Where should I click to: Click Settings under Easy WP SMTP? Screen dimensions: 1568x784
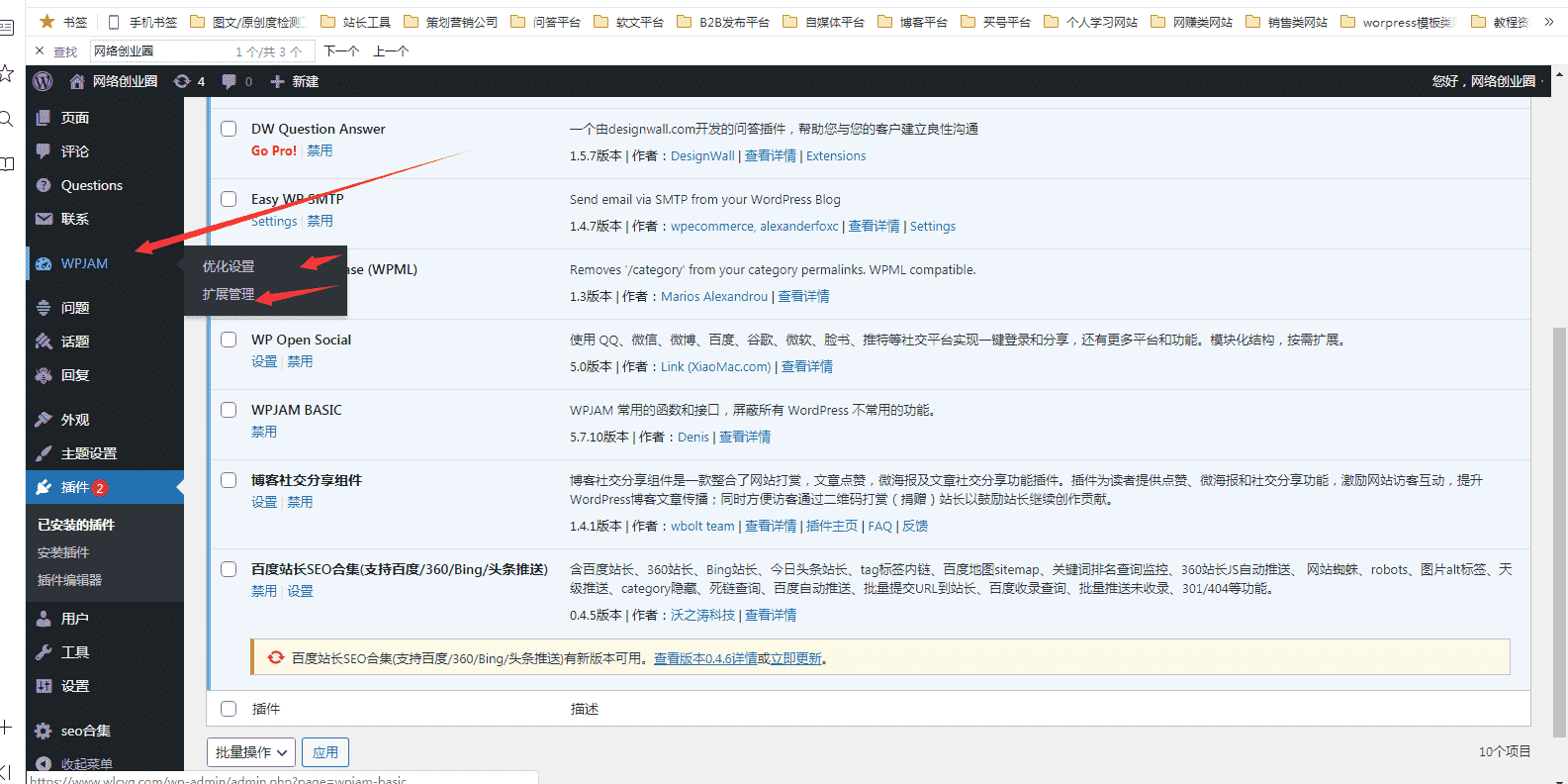pos(274,221)
